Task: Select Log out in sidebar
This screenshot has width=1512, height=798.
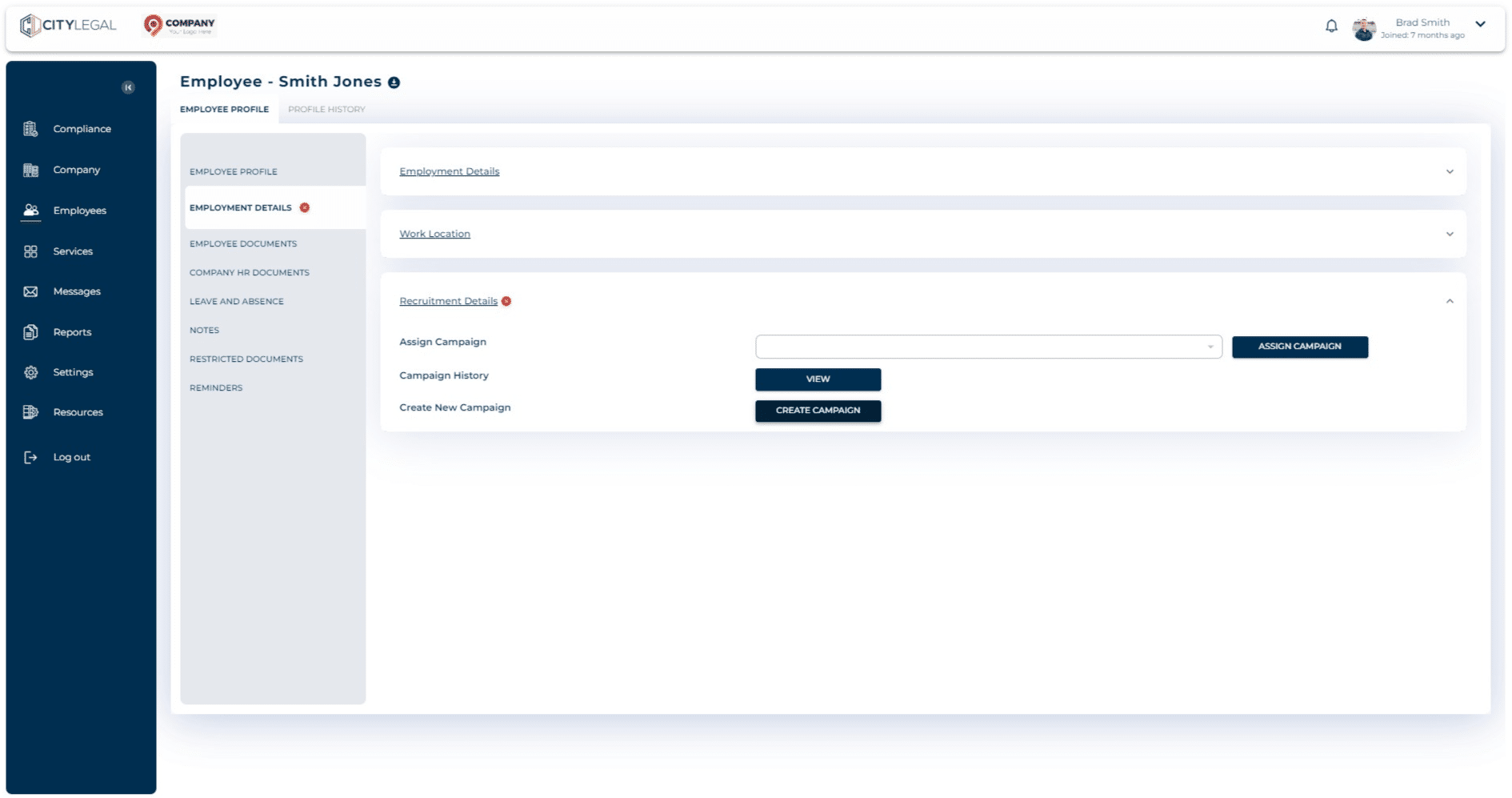Action: click(71, 457)
